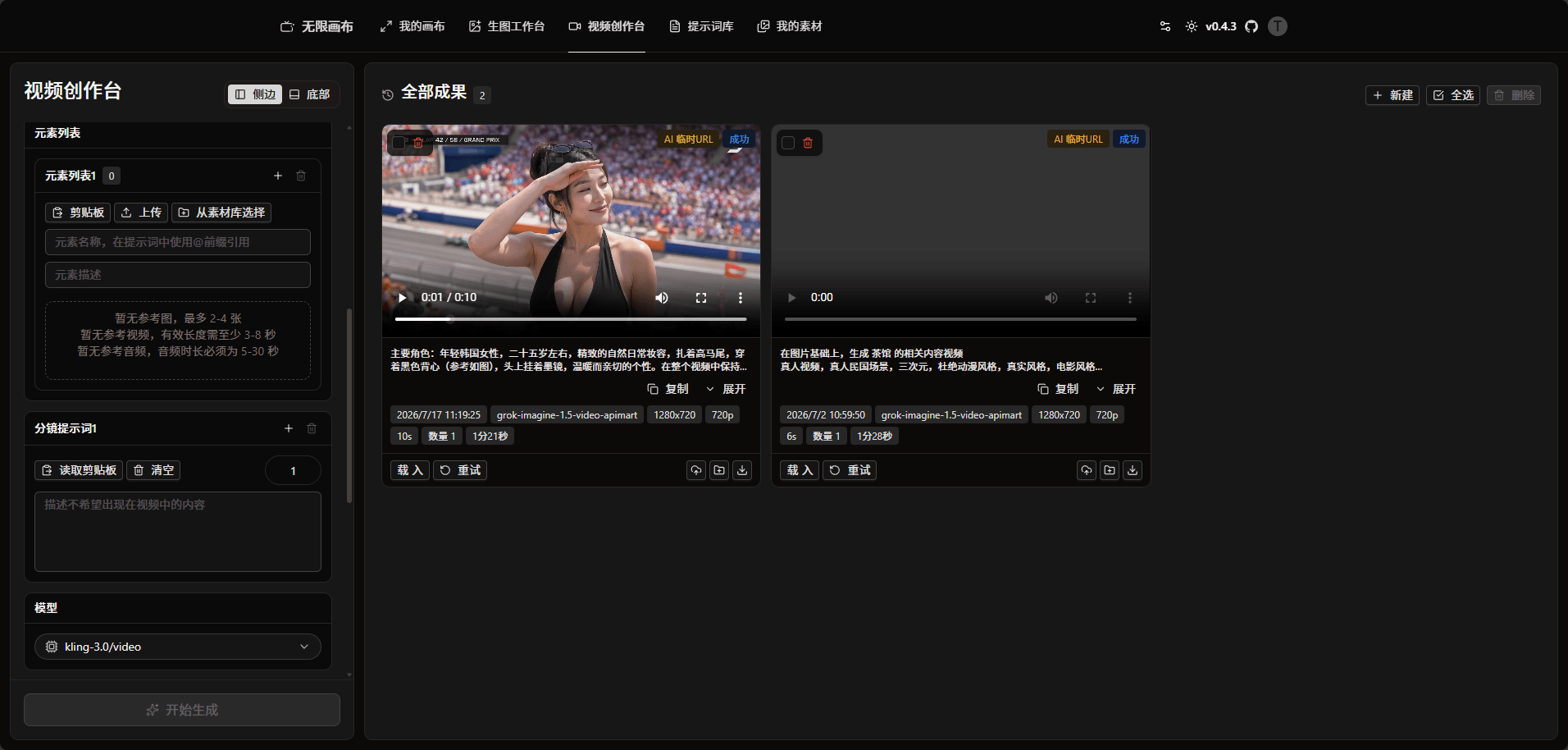
Task: Delete the first video result with the red trash icon
Action: tap(418, 143)
